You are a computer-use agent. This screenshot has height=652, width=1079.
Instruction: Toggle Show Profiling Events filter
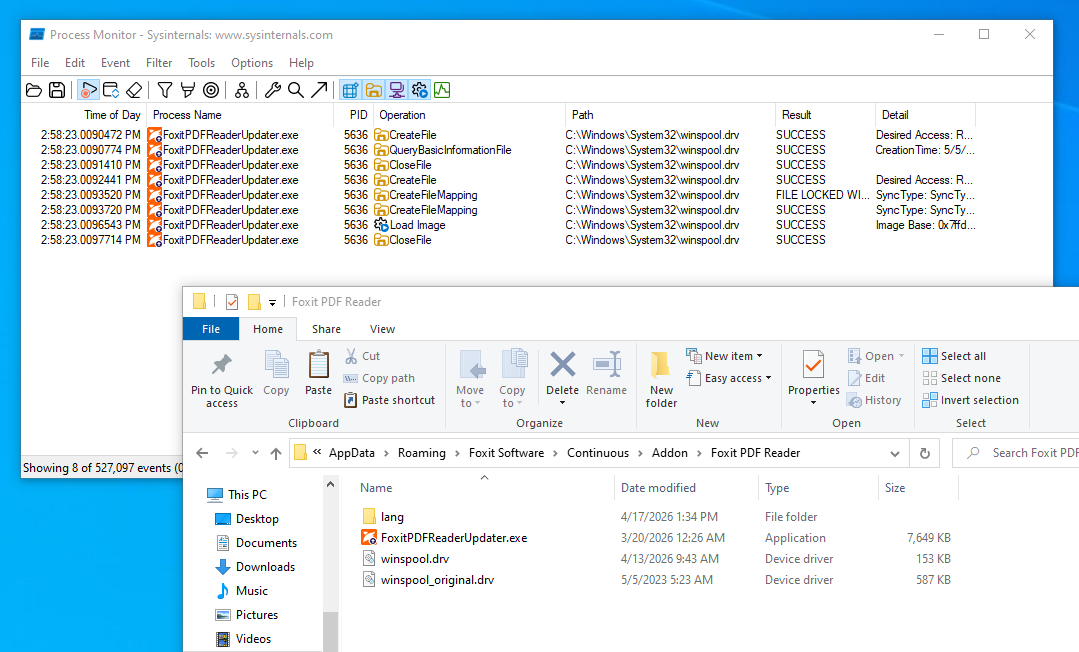[442, 90]
